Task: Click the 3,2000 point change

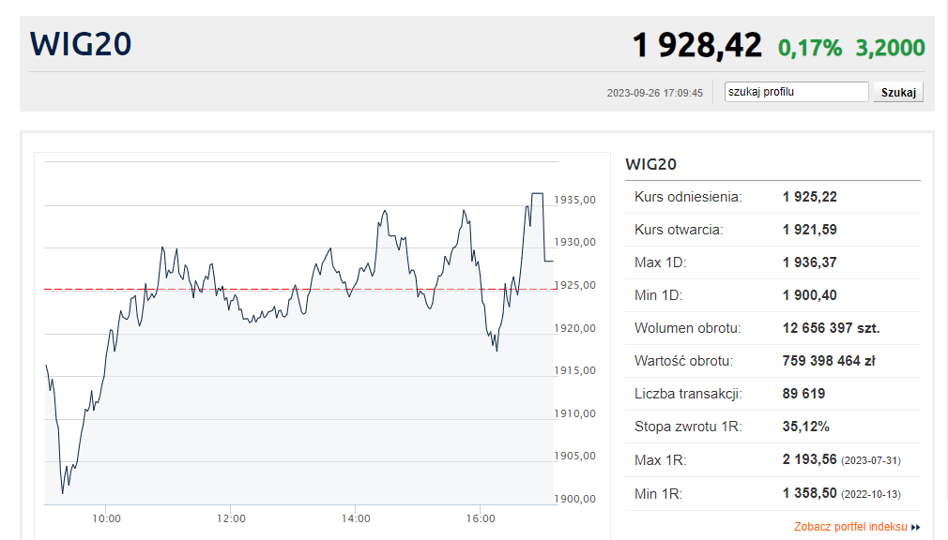Action: (890, 48)
